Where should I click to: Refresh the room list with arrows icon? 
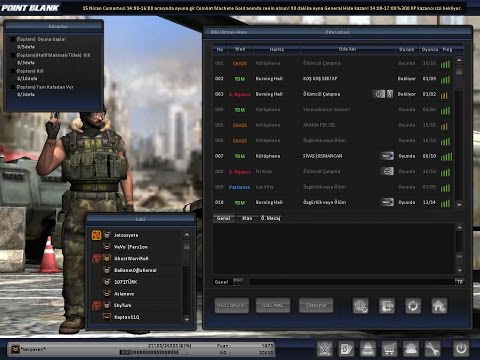pos(413,305)
